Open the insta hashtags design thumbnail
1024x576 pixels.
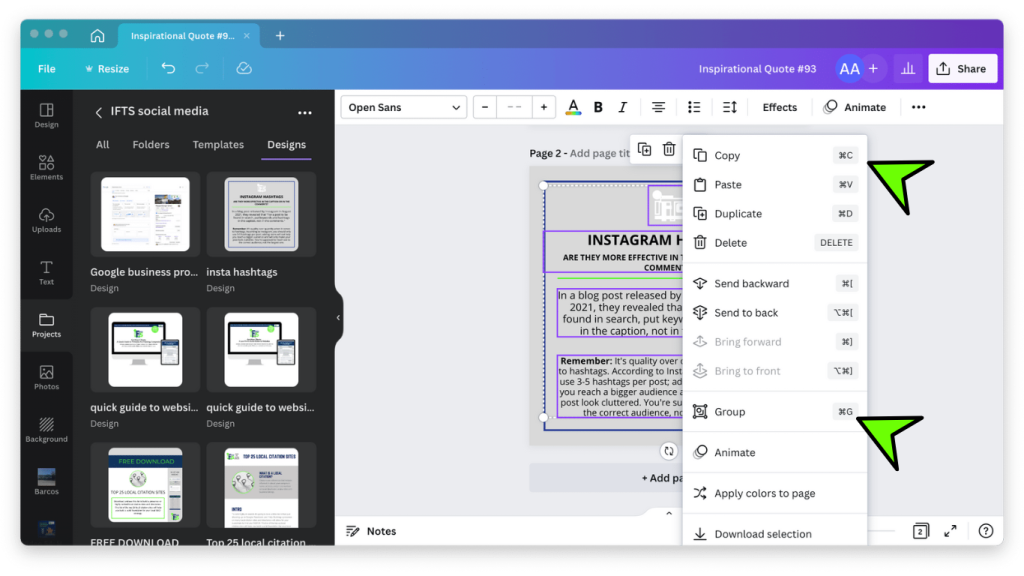click(261, 214)
